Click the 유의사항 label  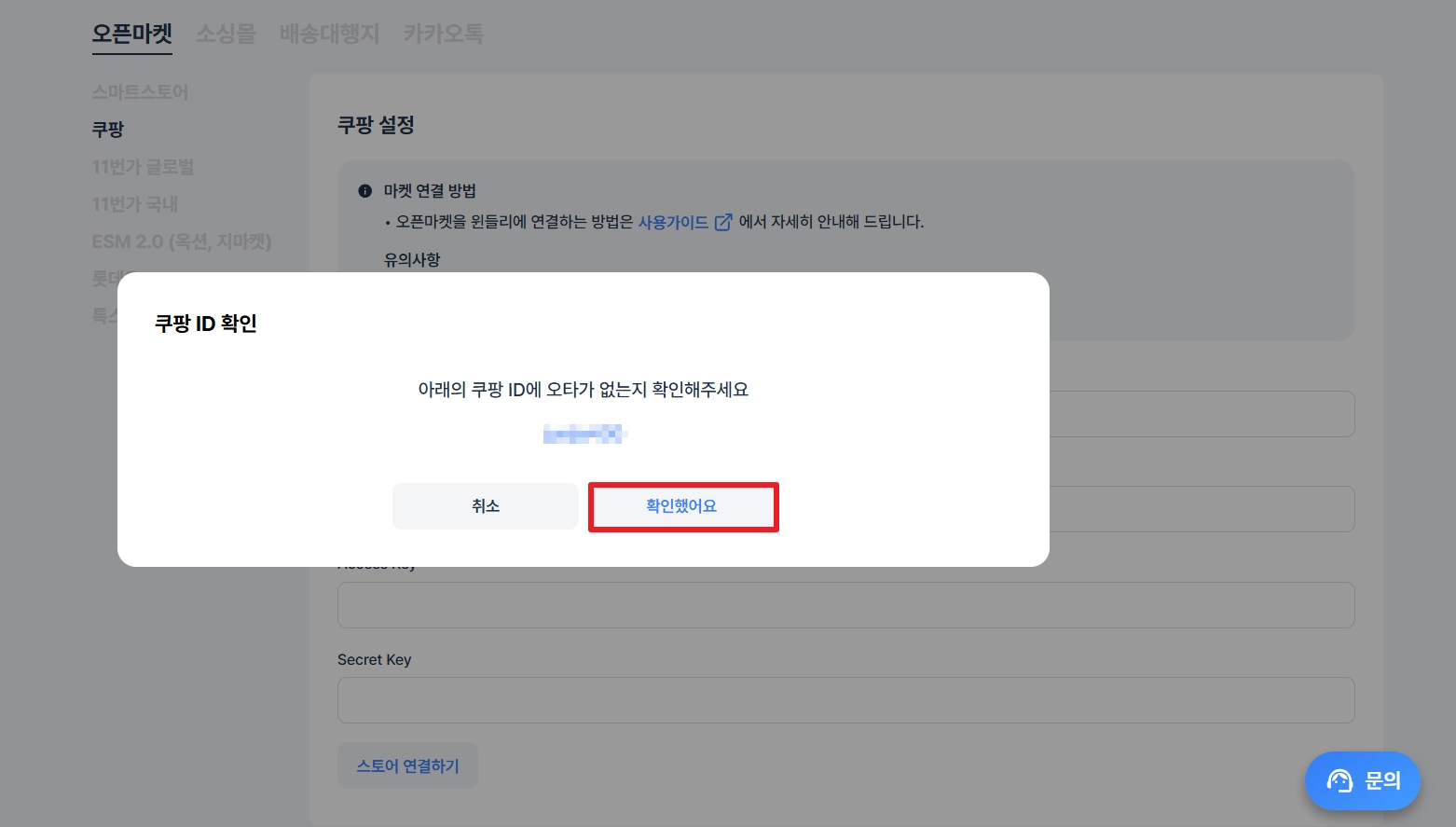412,260
